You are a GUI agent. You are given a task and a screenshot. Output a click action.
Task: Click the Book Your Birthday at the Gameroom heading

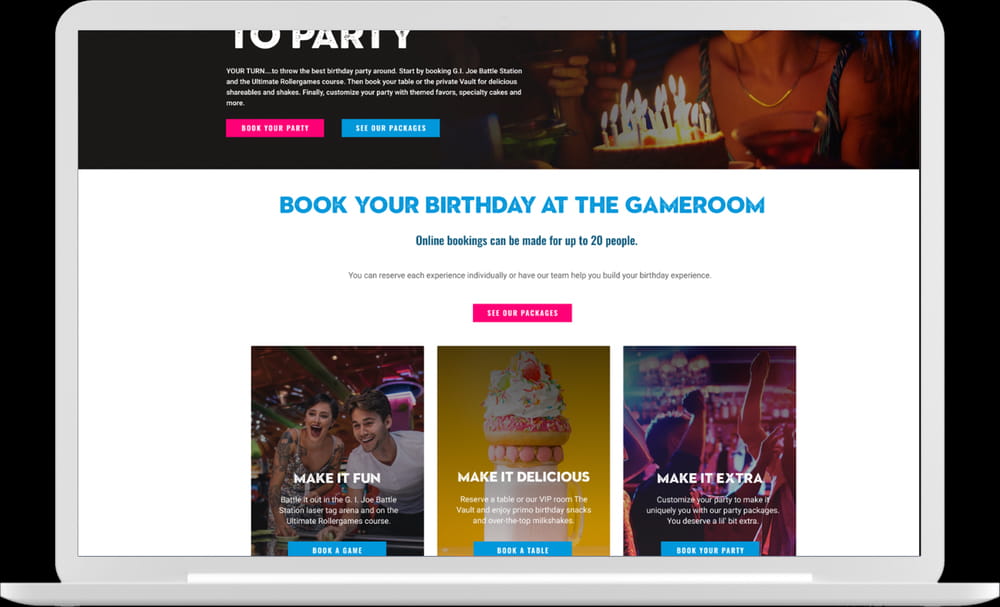522,205
